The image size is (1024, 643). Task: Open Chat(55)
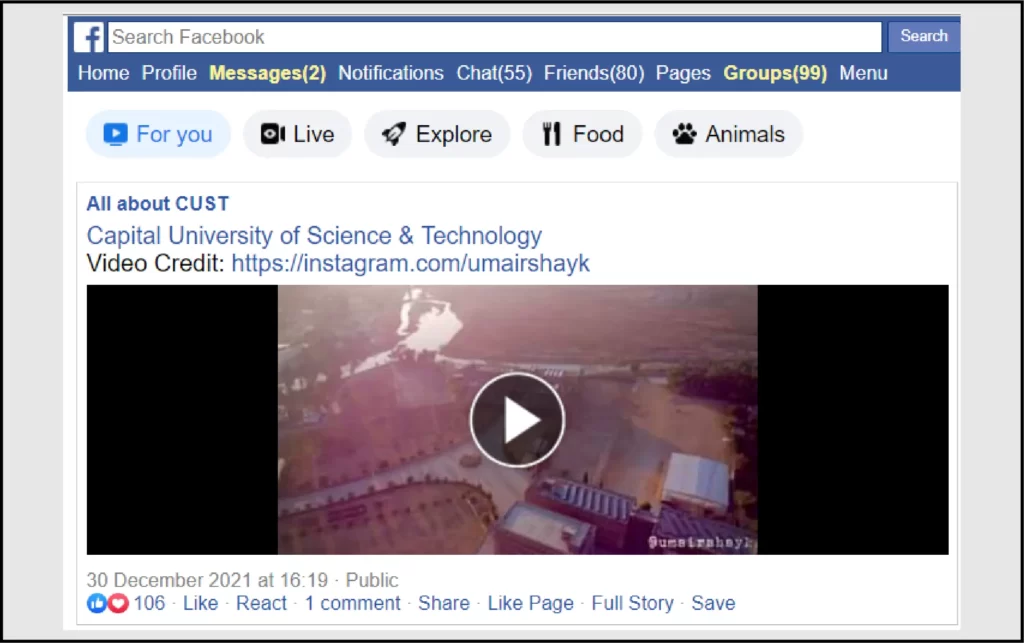point(494,73)
